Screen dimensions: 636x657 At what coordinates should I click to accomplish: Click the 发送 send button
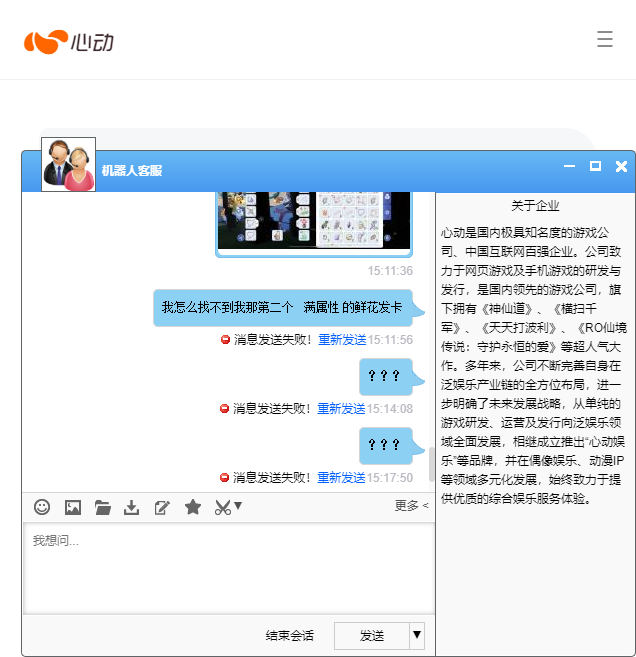click(372, 636)
